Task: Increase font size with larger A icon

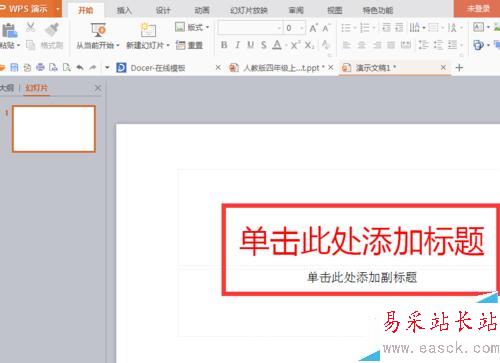Action: pyautogui.click(x=313, y=28)
